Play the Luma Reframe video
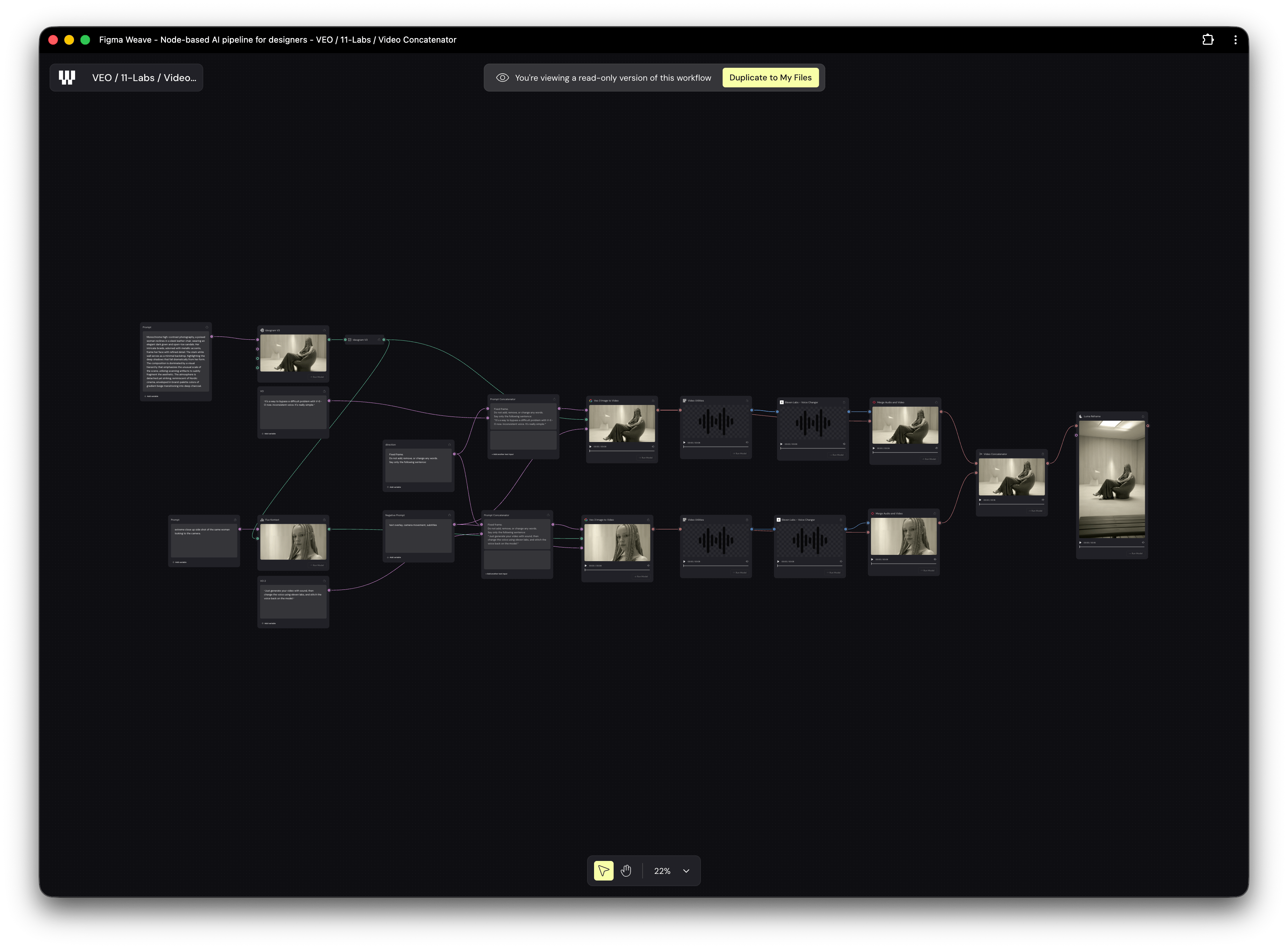1288x949 pixels. click(x=1080, y=542)
